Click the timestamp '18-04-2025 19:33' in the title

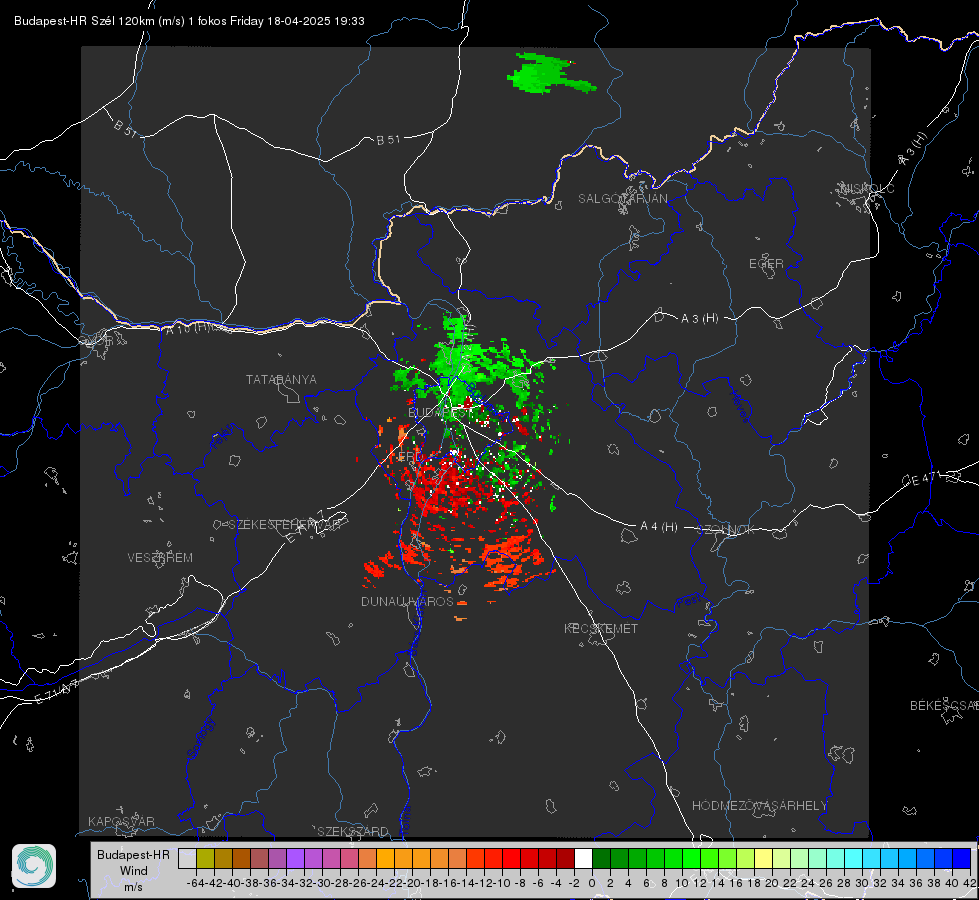pos(316,21)
